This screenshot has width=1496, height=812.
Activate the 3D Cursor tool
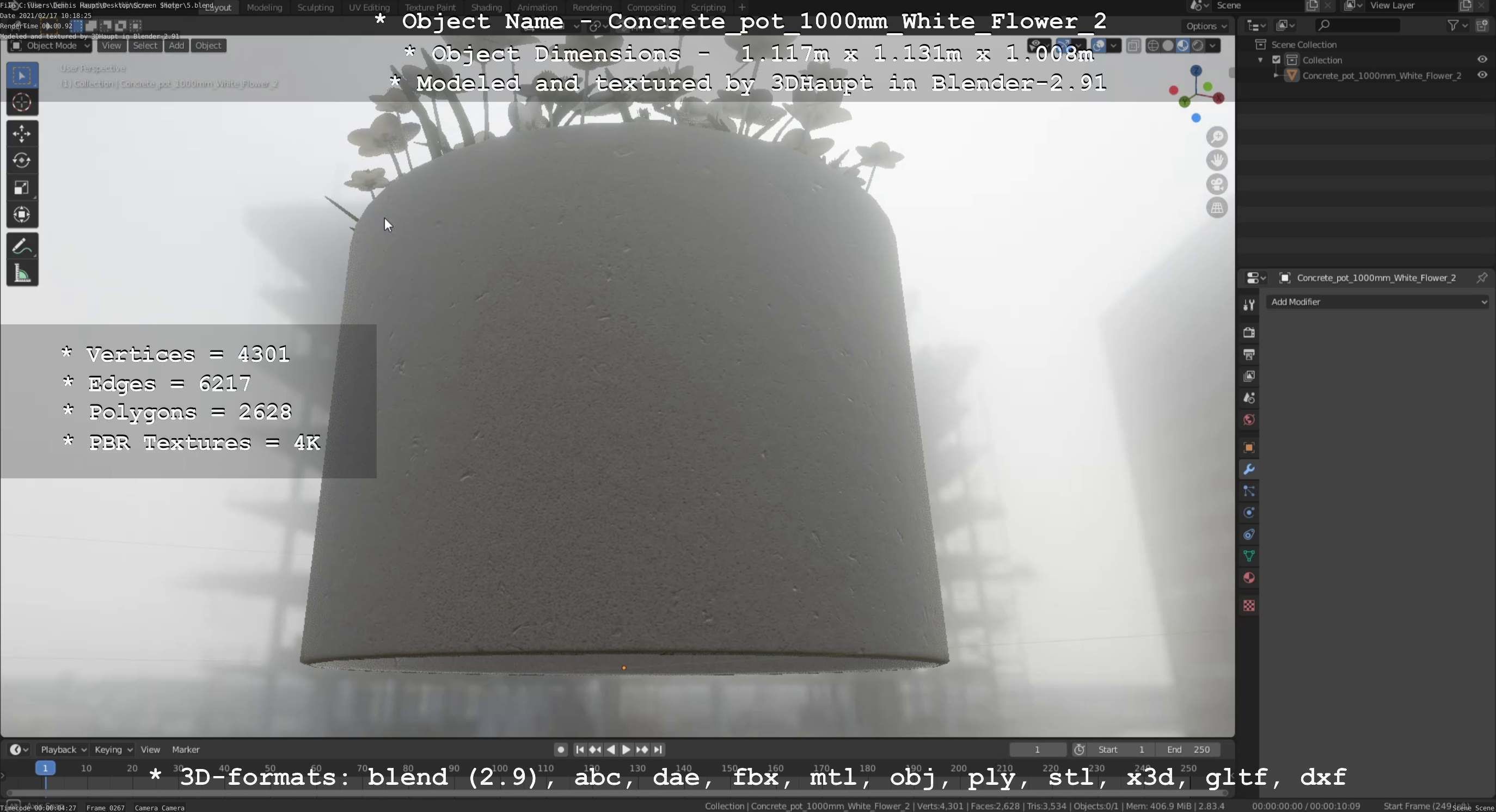(x=22, y=103)
